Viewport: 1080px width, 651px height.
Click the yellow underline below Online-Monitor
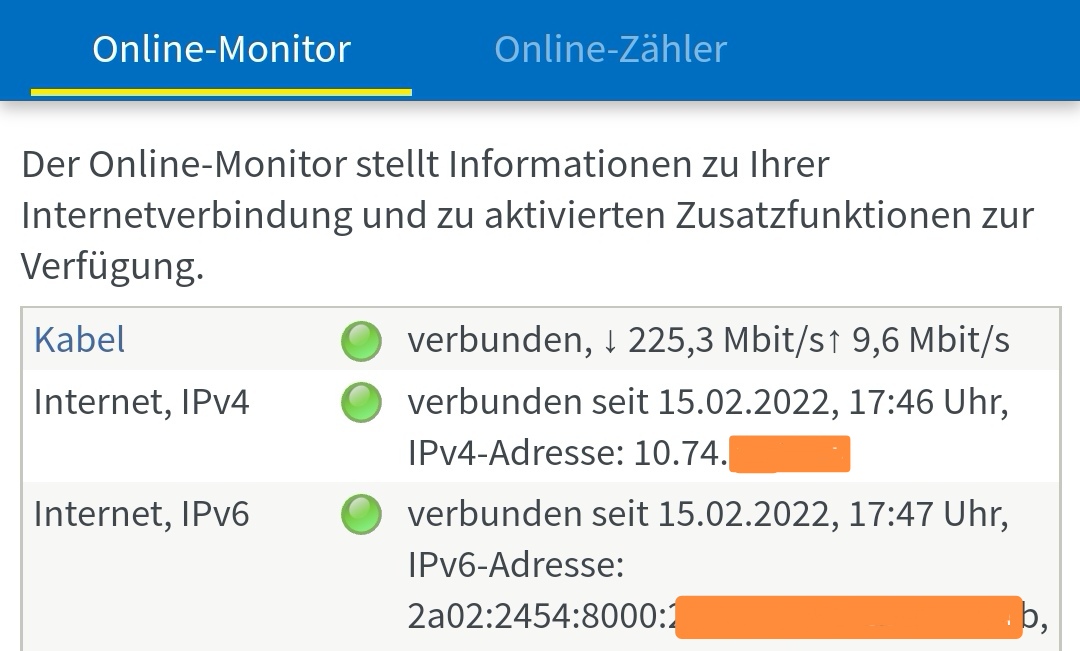pyautogui.click(x=221, y=92)
